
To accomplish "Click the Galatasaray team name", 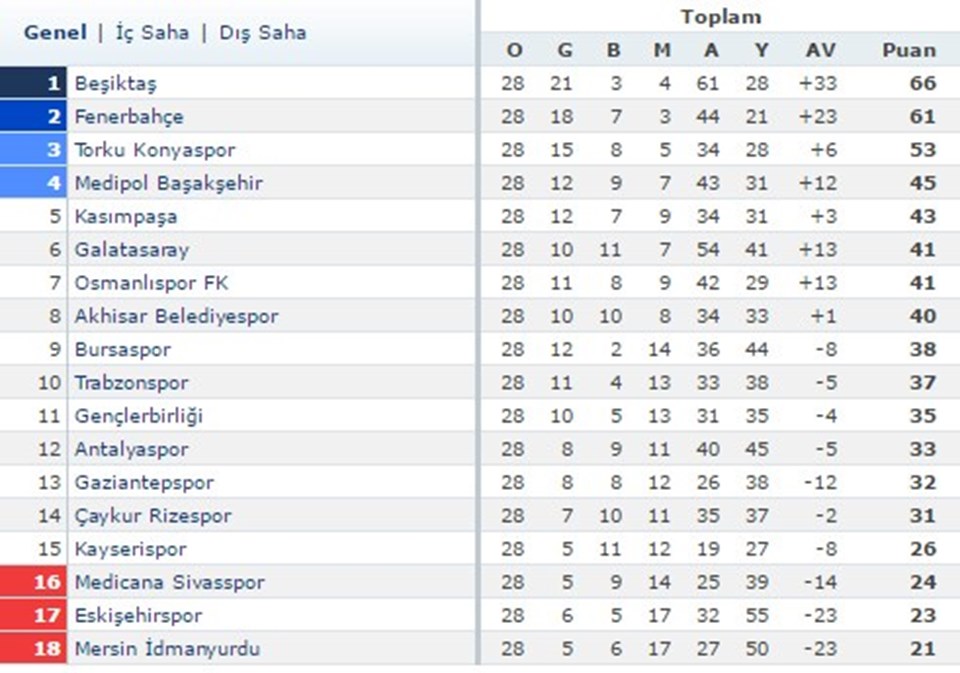I will coord(131,249).
